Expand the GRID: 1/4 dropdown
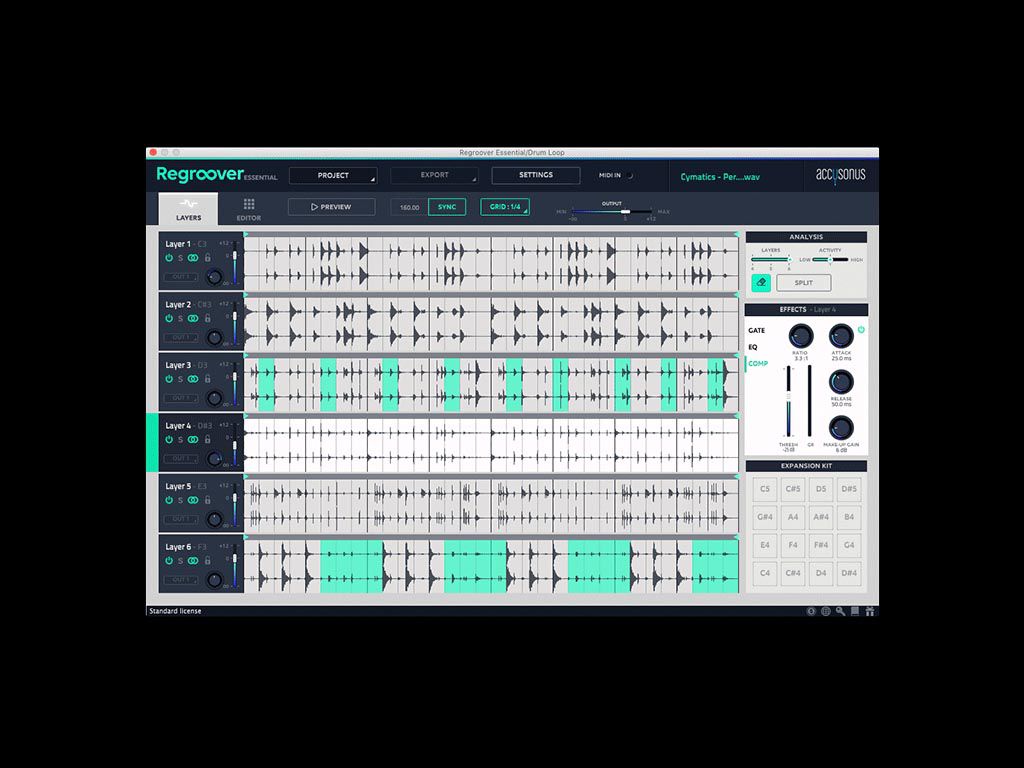 pyautogui.click(x=505, y=207)
